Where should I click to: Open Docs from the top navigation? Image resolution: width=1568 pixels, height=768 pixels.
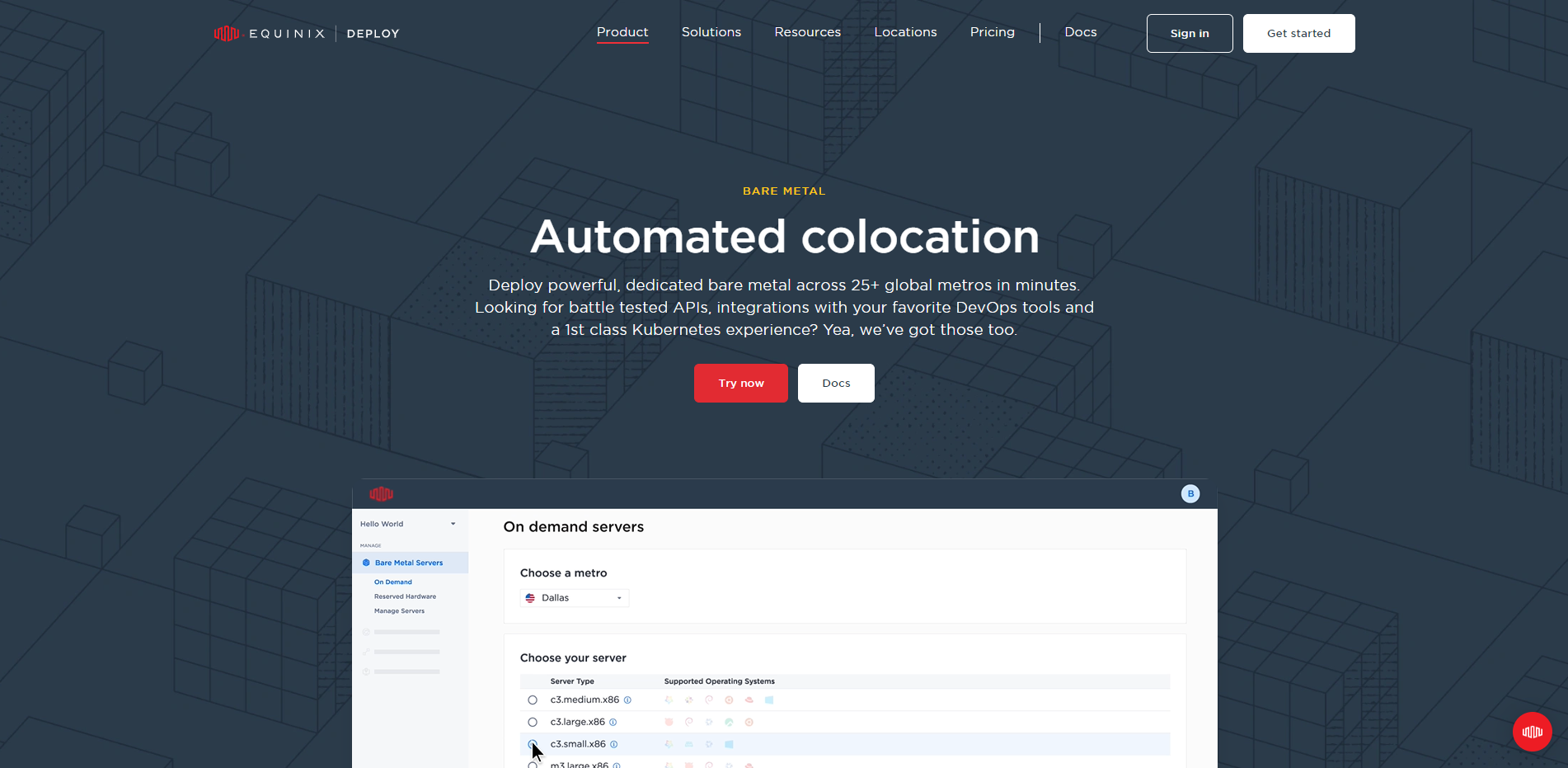(x=1081, y=32)
